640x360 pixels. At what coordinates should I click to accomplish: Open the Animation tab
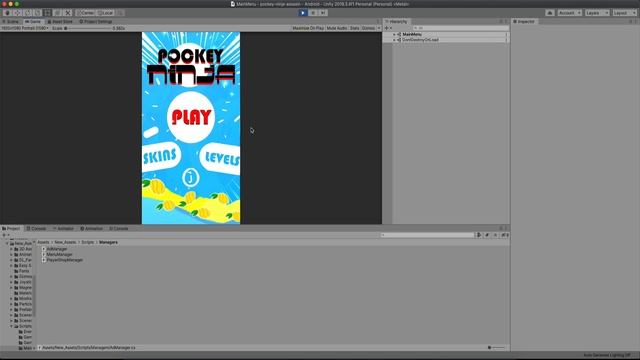91,229
